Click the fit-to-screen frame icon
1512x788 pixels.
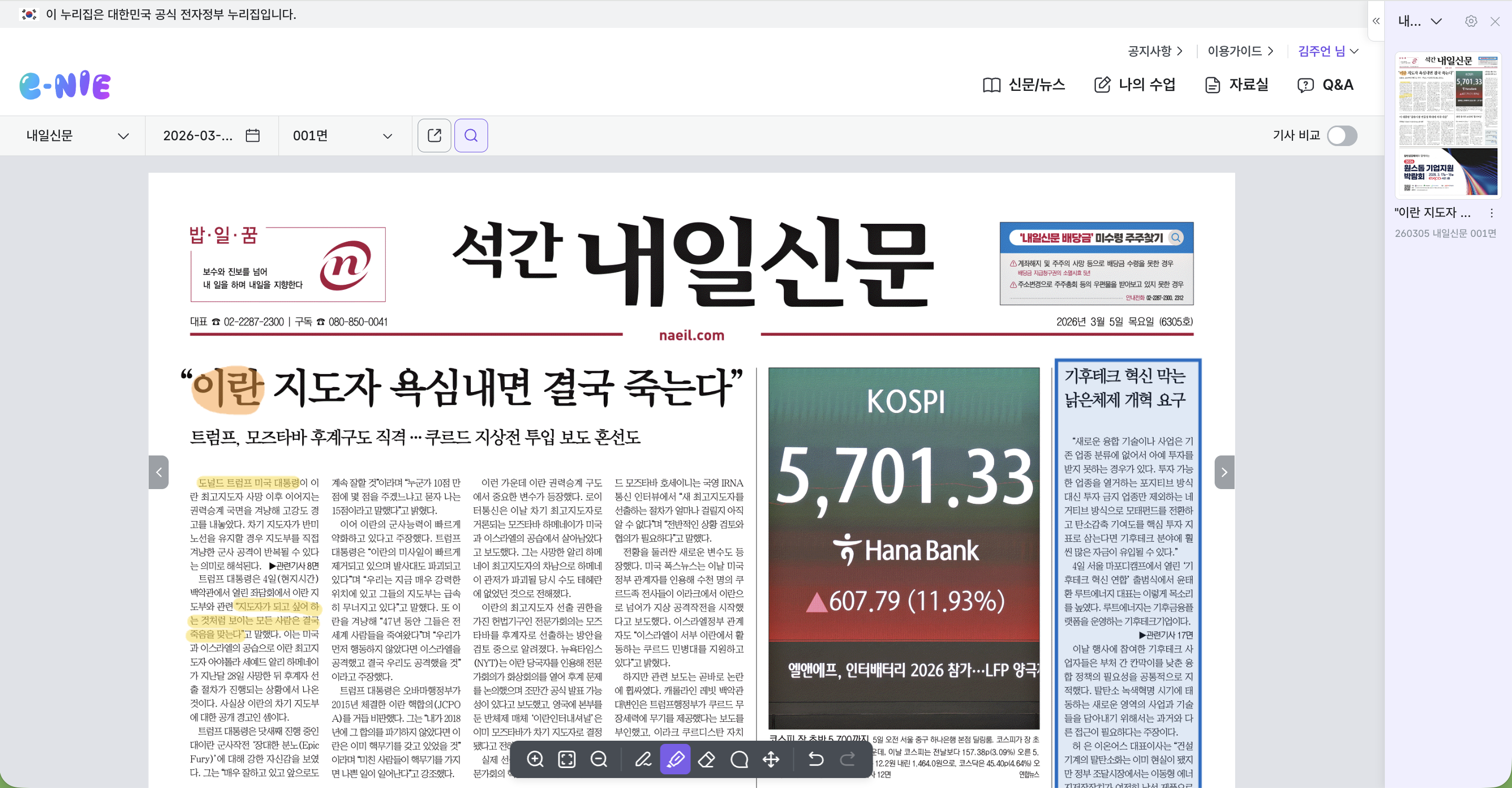point(566,759)
